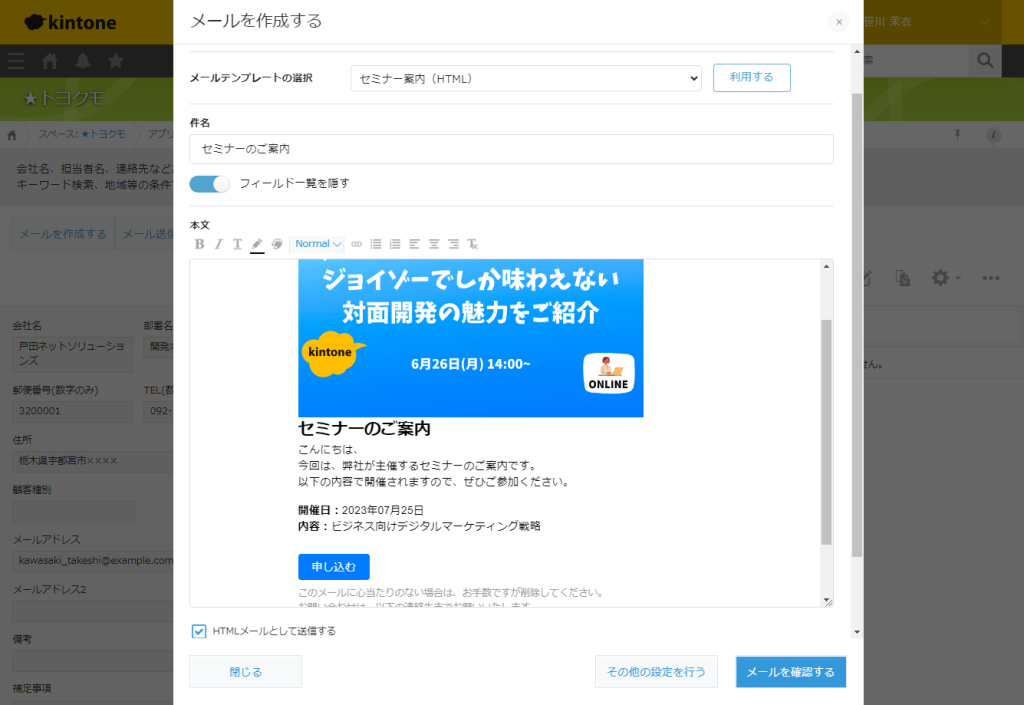Open the background color palette
The height and width of the screenshot is (705, 1024).
click(277, 244)
